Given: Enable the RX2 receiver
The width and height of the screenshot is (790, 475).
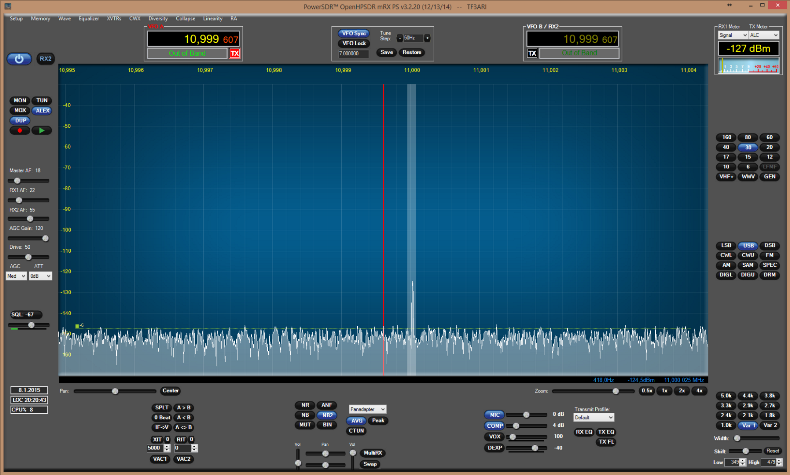Looking at the screenshot, I should tap(45, 59).
